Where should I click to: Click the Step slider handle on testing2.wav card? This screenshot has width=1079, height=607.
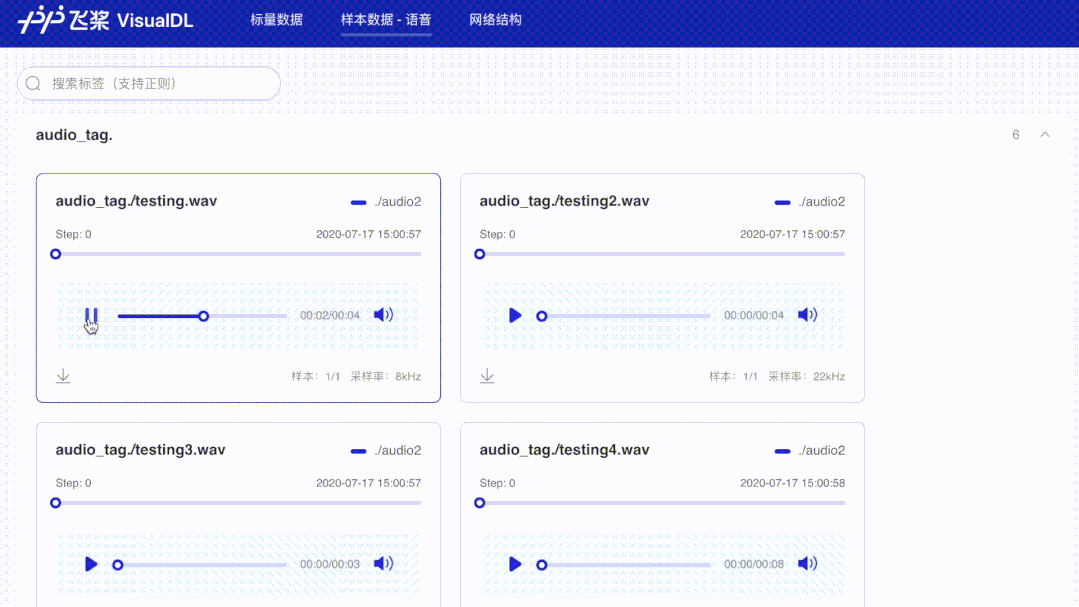click(479, 254)
